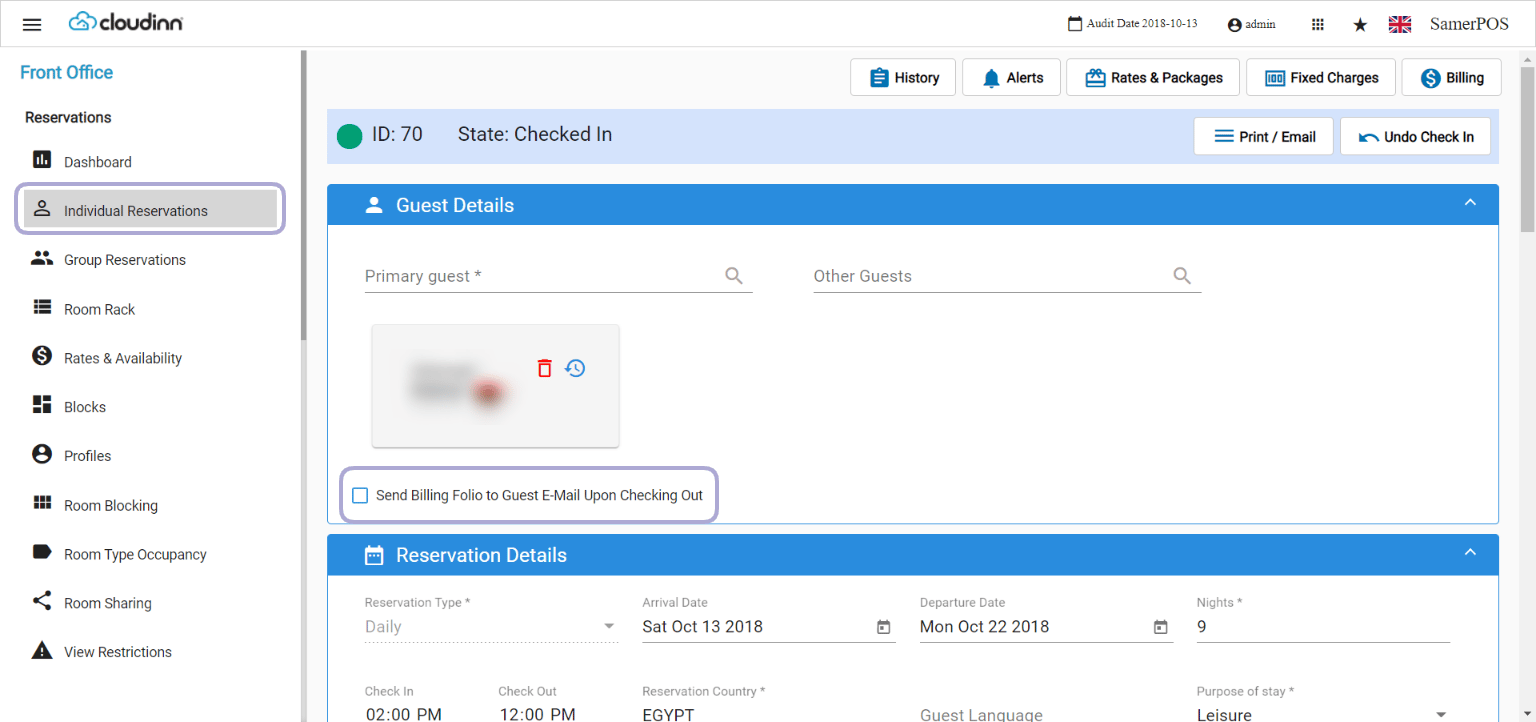Click the SamerPOS property name
1536x722 pixels.
(1469, 24)
